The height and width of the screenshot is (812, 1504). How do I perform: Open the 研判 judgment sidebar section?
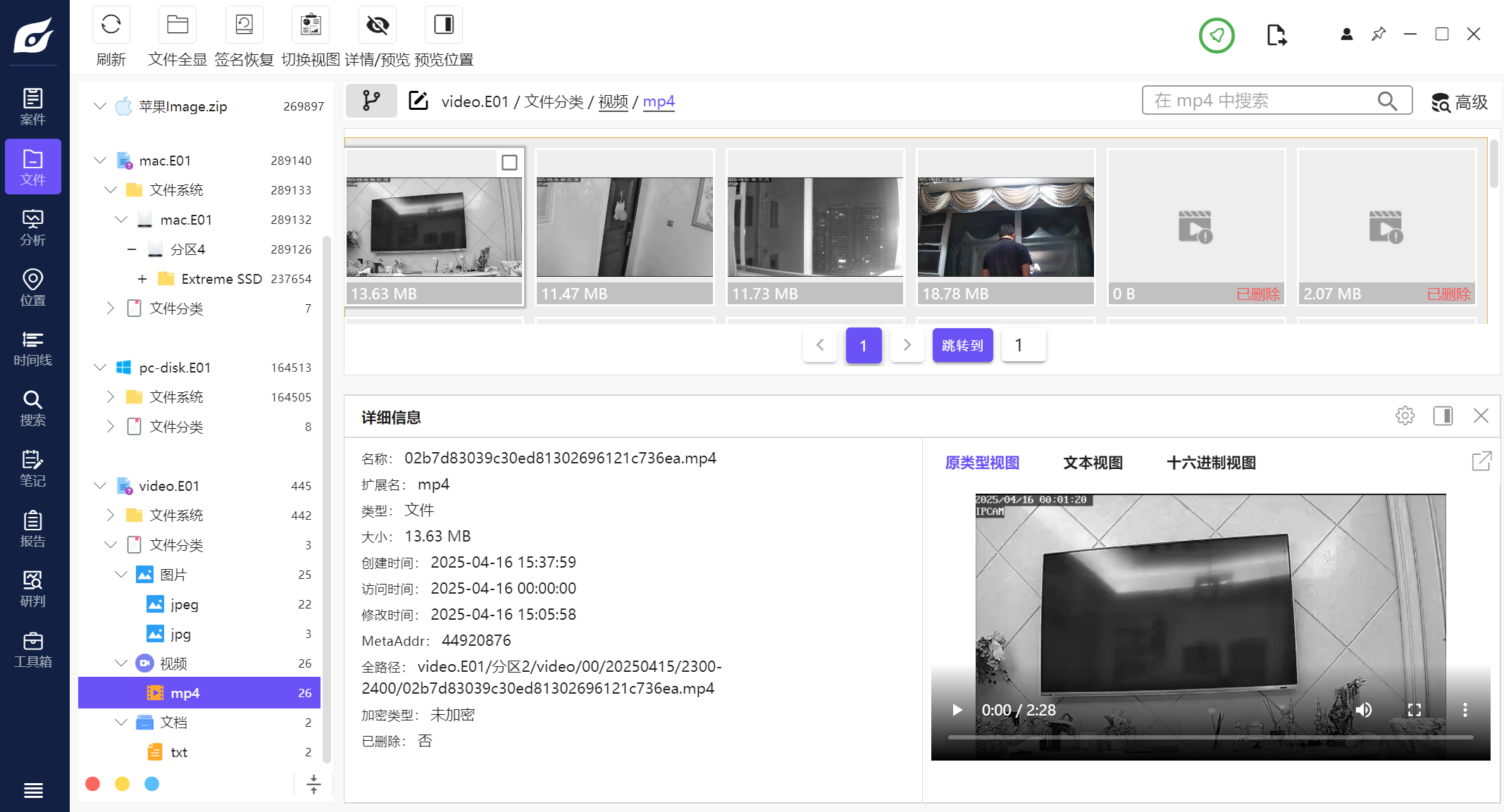click(33, 589)
